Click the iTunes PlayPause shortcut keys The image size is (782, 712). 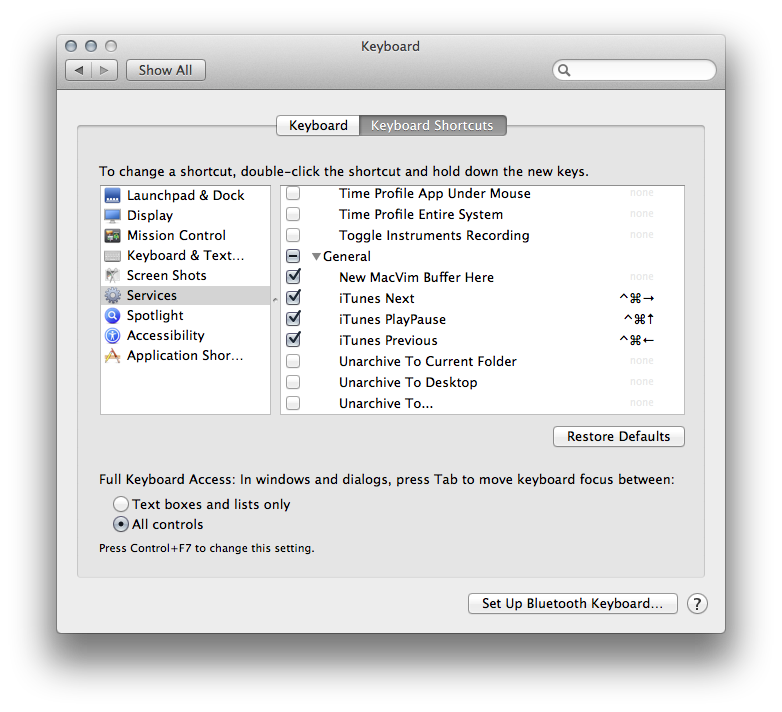[x=639, y=319]
